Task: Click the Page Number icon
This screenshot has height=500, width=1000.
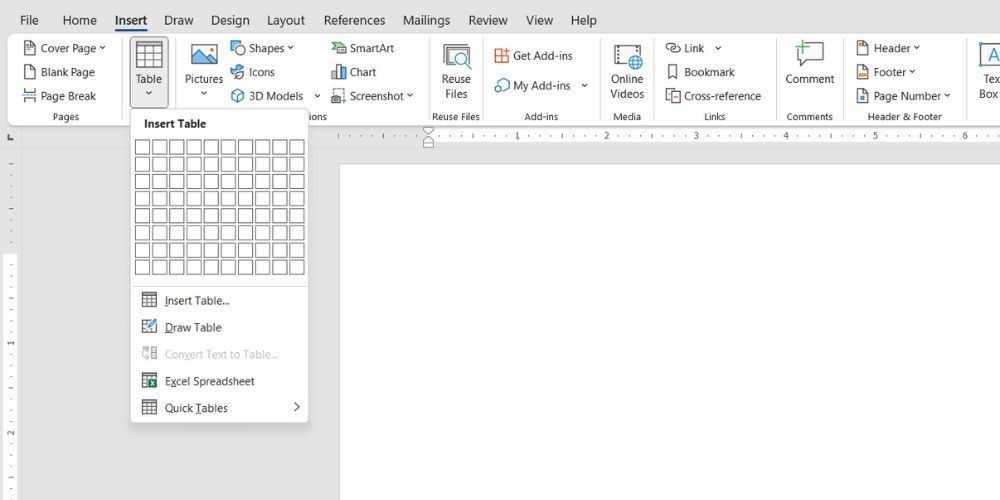Action: coord(862,96)
